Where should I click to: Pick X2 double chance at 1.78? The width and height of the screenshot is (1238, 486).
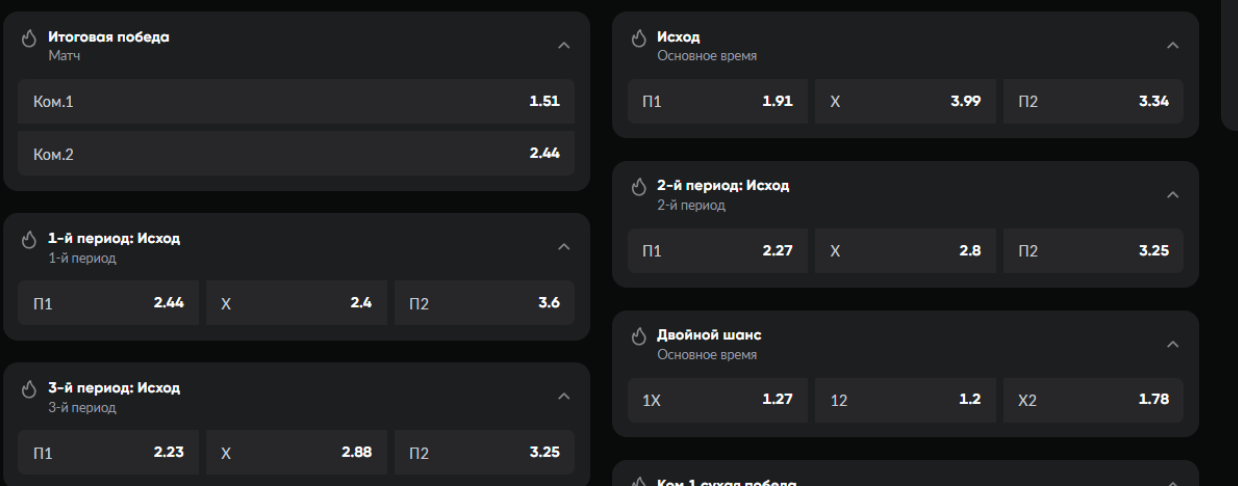pos(1093,400)
